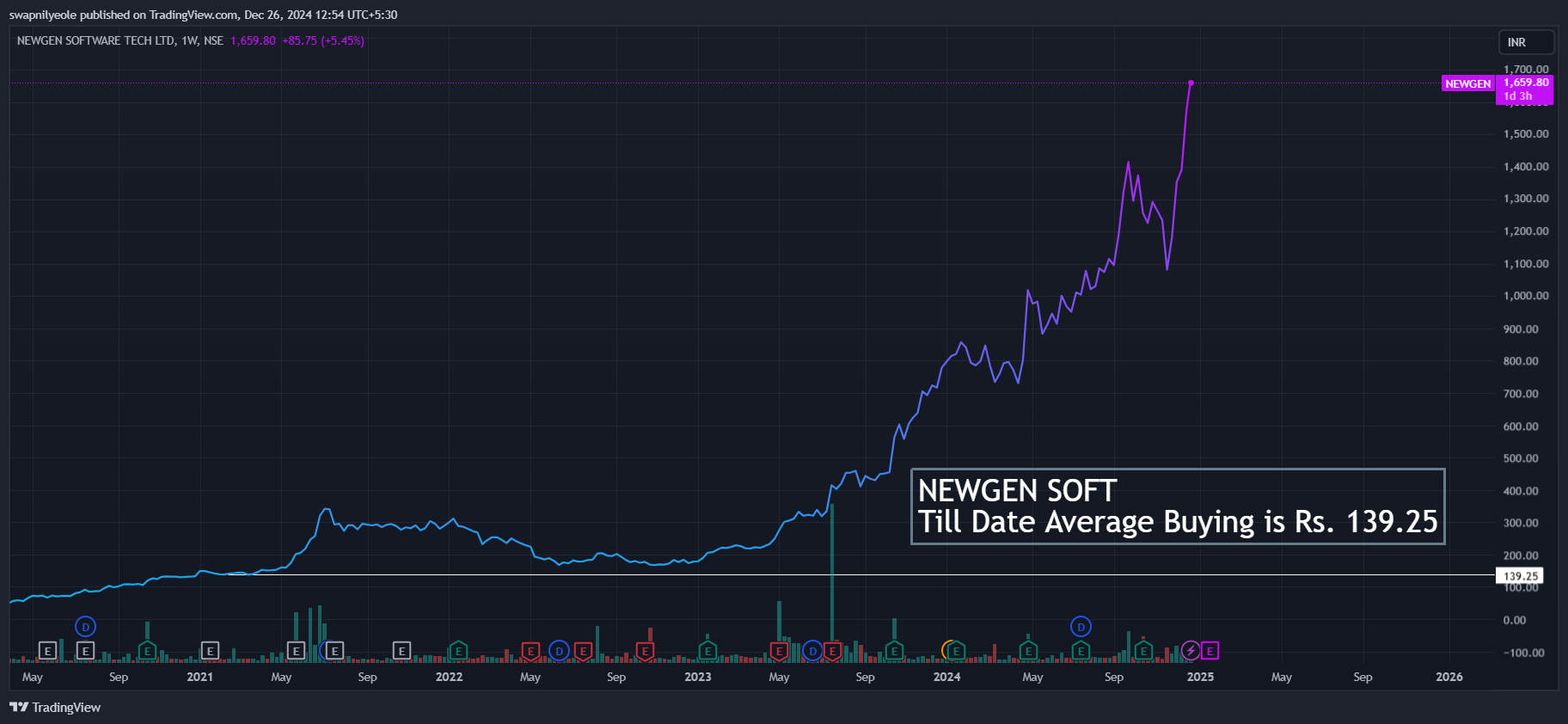Viewport: 1568px width, 724px height.
Task: Click the purple lightning bolt event marker
Action: click(x=1191, y=651)
